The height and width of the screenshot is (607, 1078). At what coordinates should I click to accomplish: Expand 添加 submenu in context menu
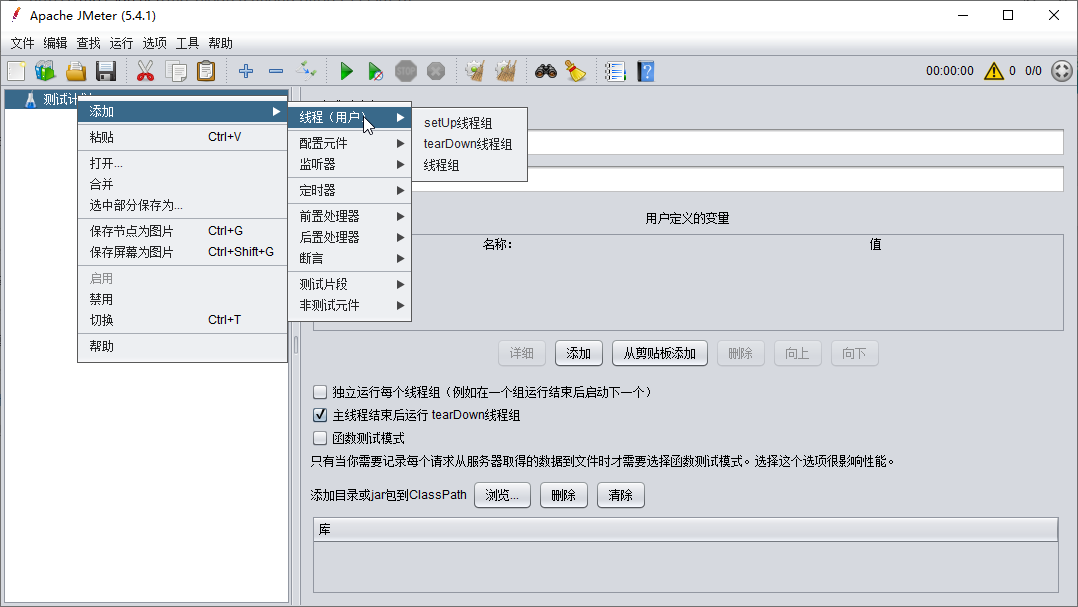click(183, 111)
